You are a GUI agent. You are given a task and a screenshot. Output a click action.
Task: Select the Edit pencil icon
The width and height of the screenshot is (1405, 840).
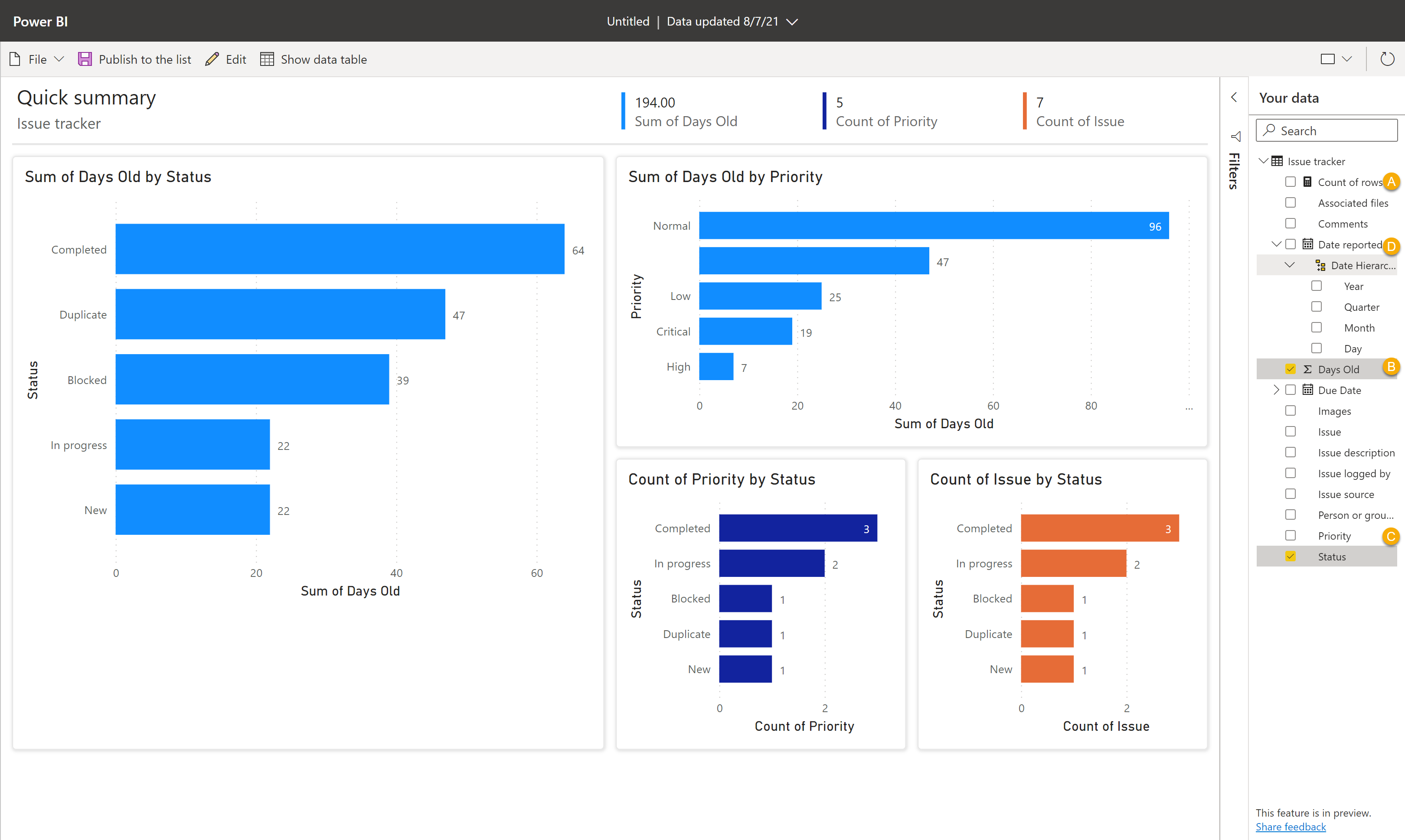[212, 59]
